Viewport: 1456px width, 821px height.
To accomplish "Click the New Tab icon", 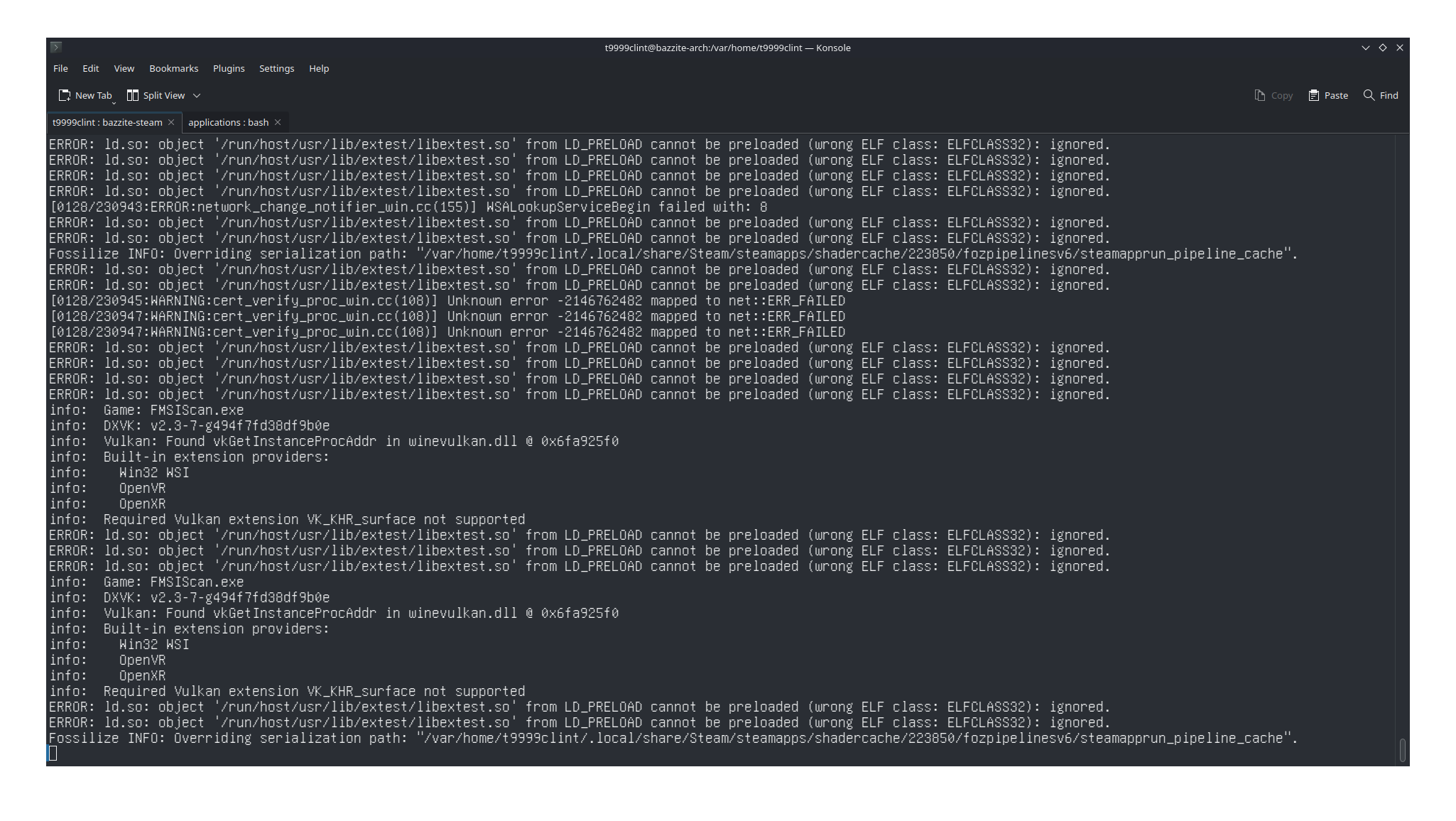I will [x=65, y=94].
